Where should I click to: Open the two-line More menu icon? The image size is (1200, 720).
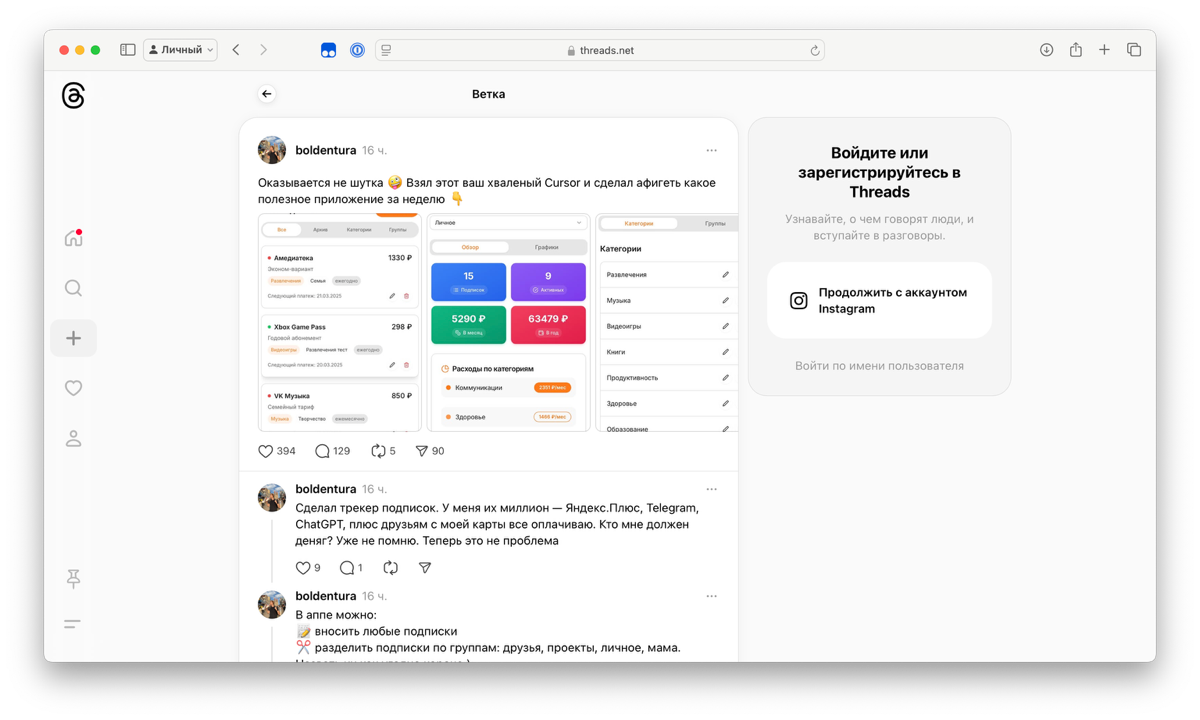72,624
